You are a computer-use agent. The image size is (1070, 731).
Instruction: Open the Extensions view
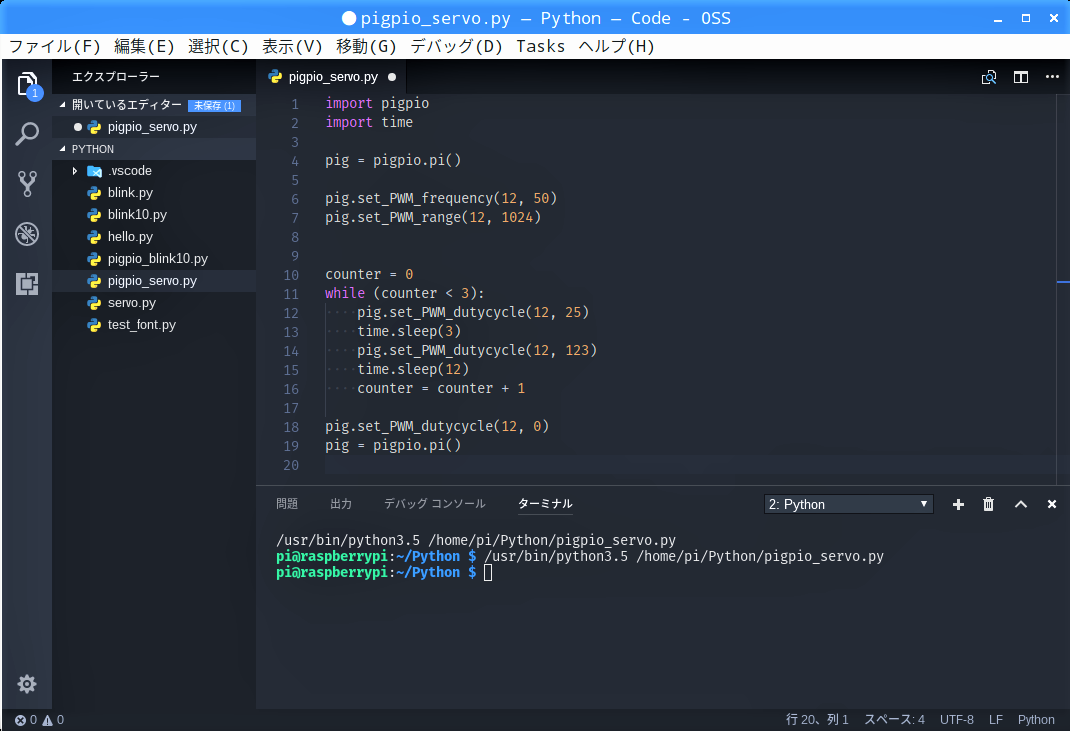click(27, 283)
